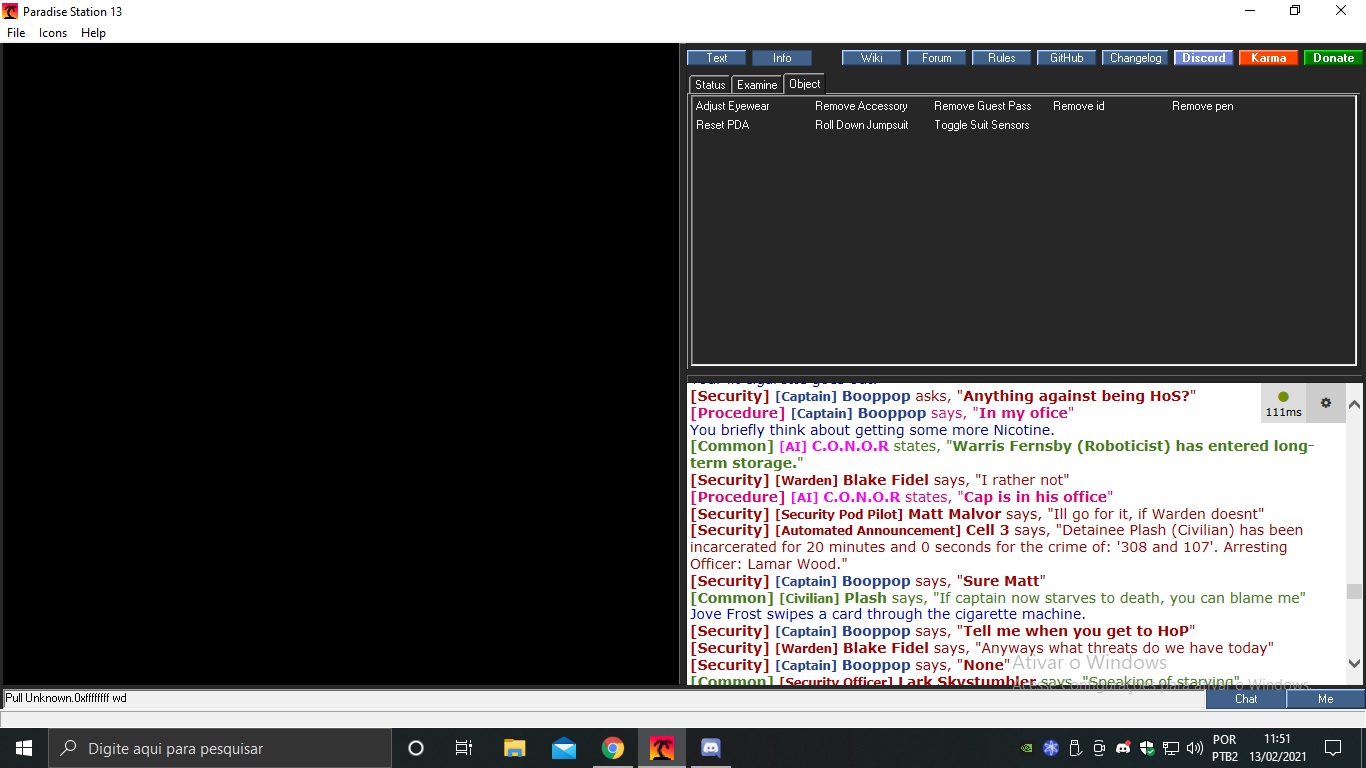The height and width of the screenshot is (768, 1366).
Task: Open the Mail app in taskbar
Action: point(564,748)
